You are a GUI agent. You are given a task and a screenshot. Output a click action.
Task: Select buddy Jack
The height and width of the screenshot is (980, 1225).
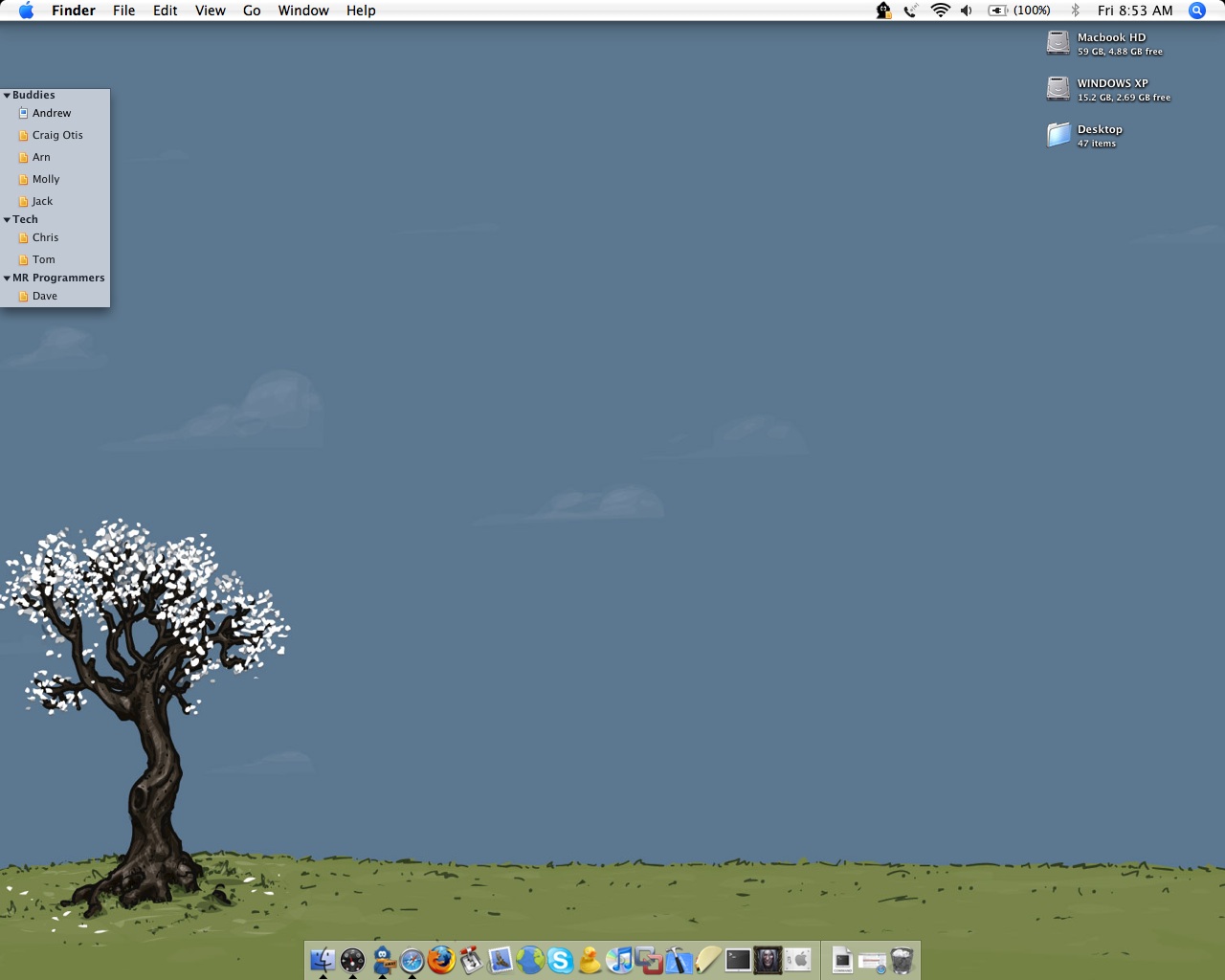point(55,201)
